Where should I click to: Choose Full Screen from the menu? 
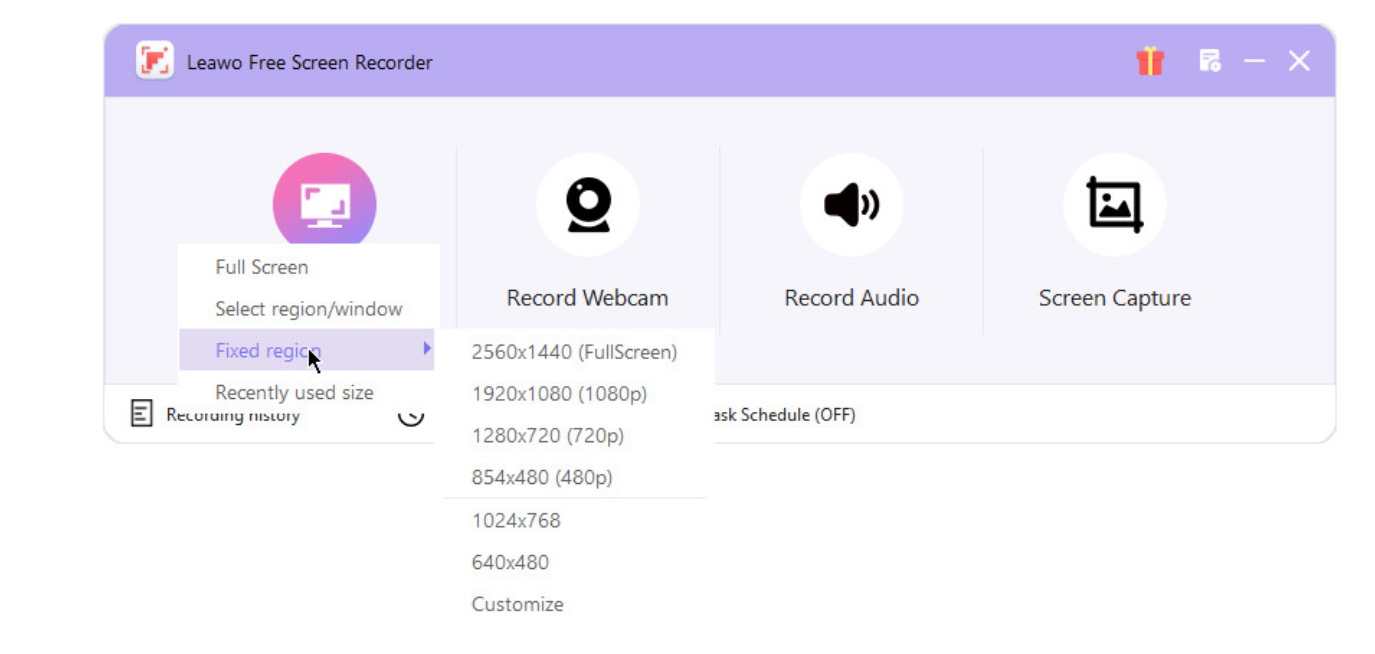[262, 267]
